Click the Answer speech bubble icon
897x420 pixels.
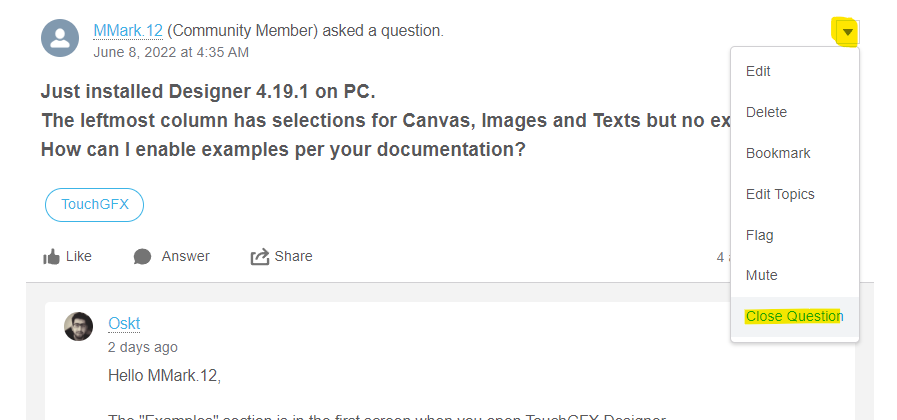pos(142,257)
